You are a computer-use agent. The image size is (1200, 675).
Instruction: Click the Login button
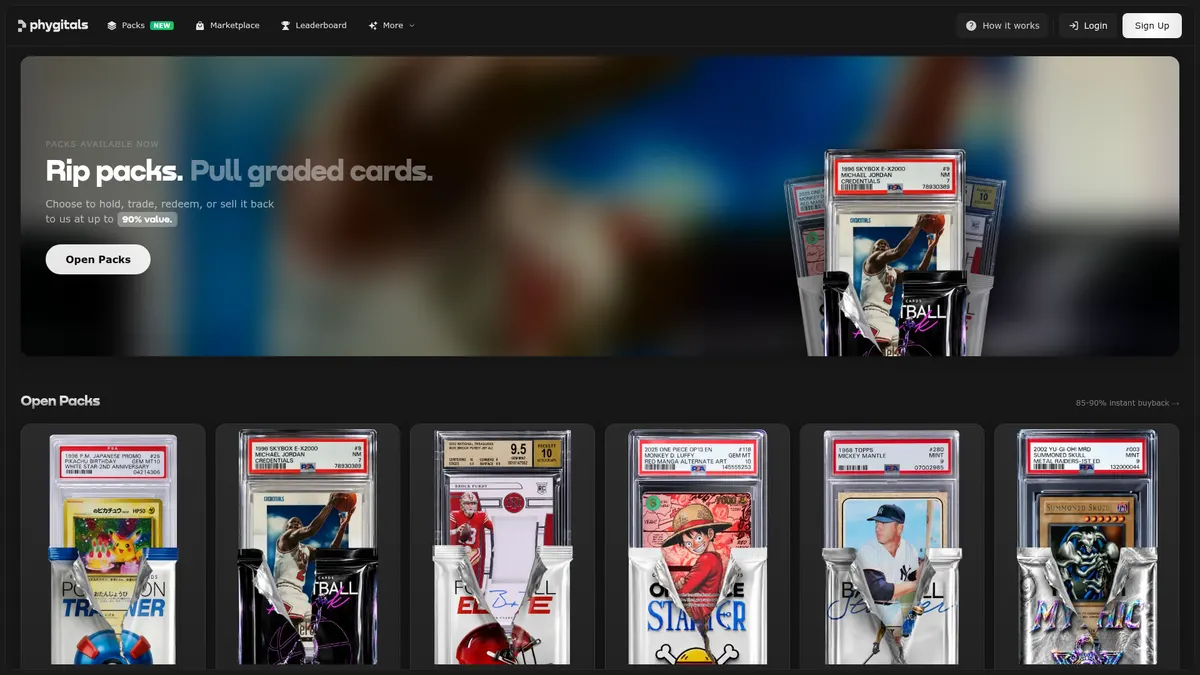click(1087, 25)
